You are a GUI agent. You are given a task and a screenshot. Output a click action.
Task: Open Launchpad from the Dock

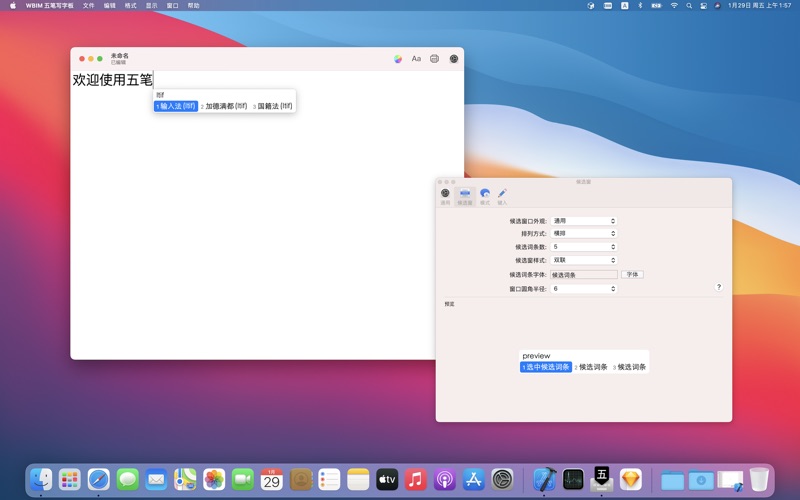pos(69,480)
